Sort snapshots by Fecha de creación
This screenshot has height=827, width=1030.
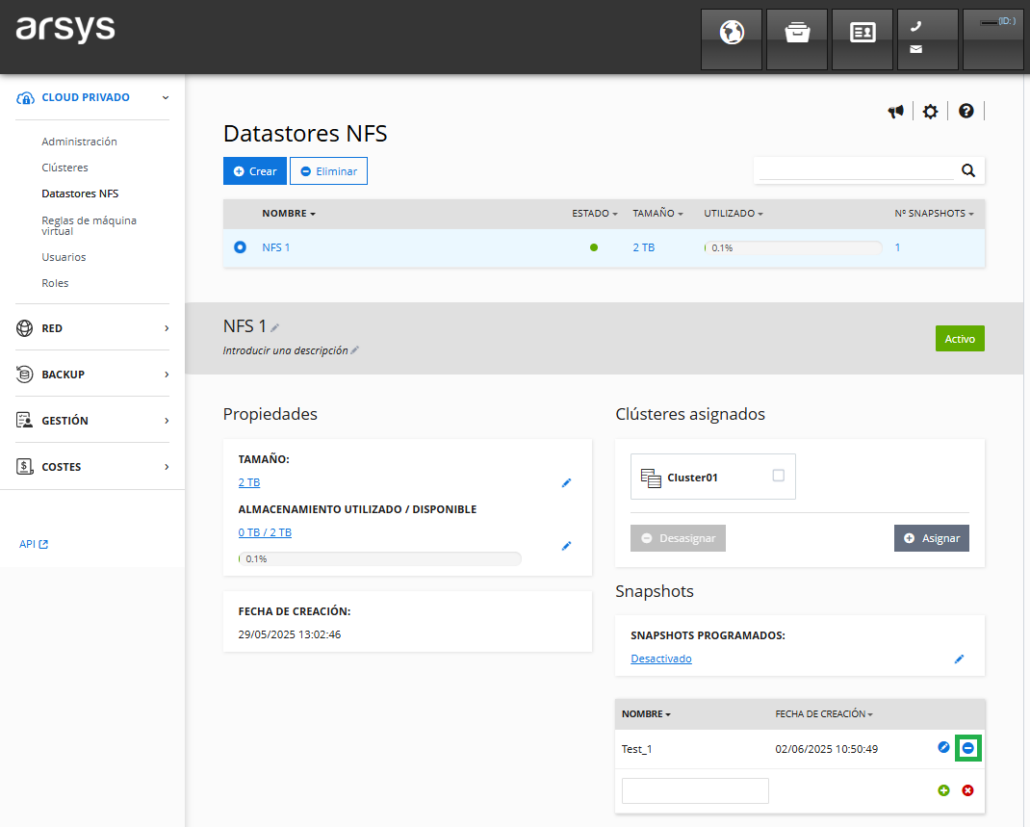[824, 714]
